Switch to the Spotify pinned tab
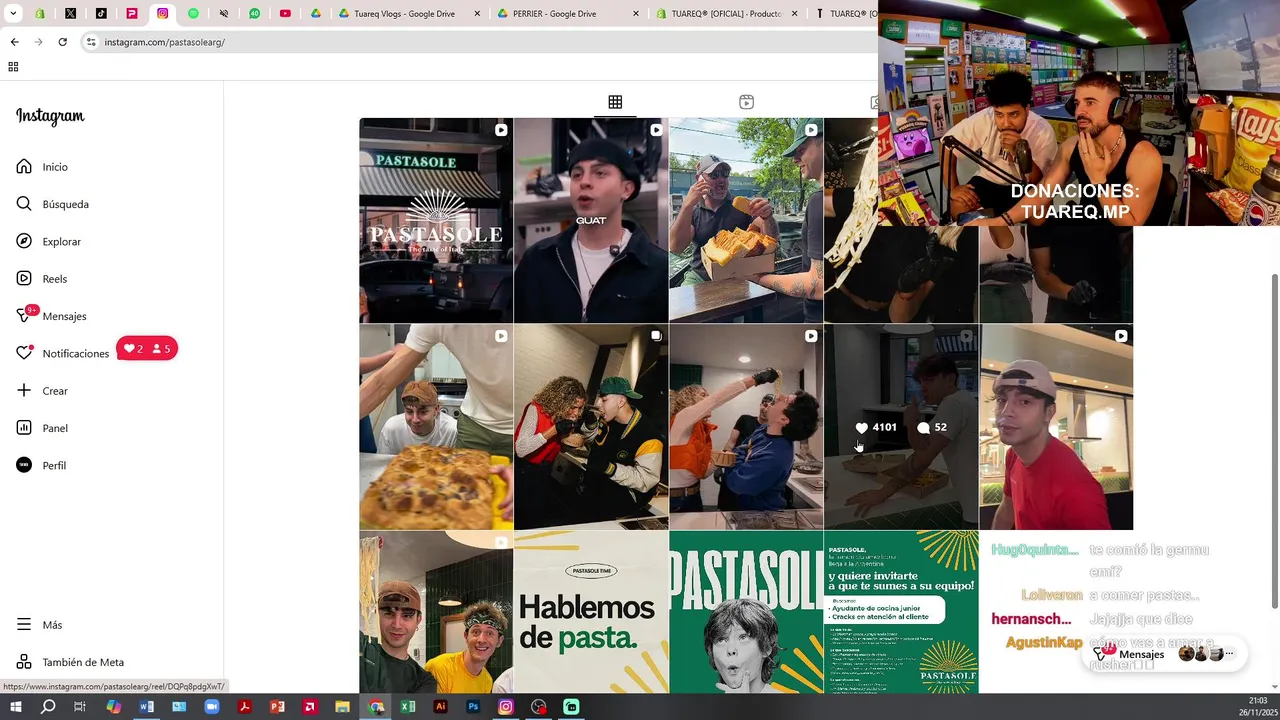The height and width of the screenshot is (720, 1280). point(193,14)
